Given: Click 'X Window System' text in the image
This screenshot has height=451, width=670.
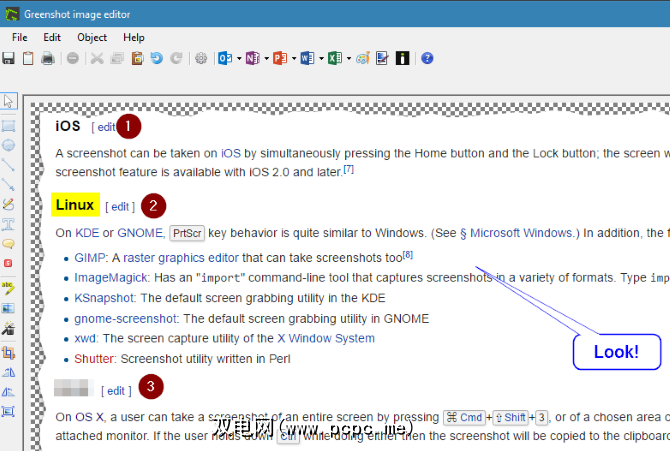Looking at the screenshot, I should [x=326, y=338].
